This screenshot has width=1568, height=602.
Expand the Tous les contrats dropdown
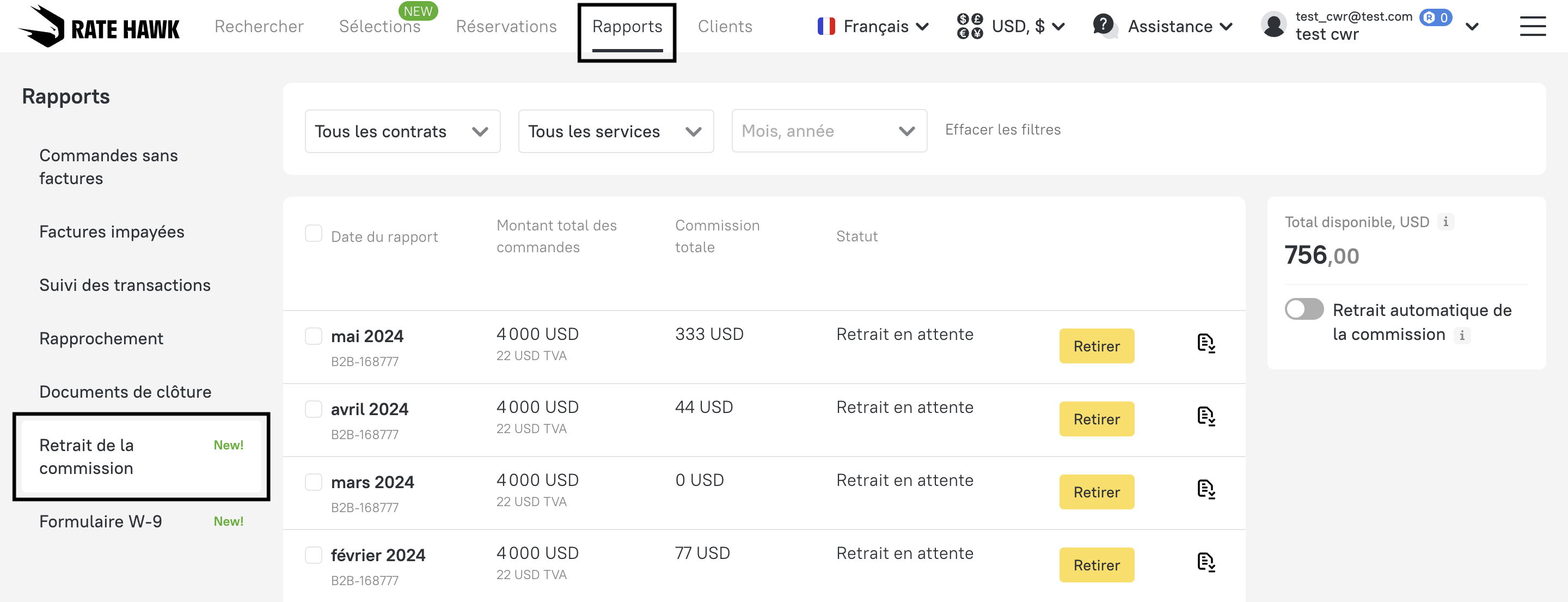(x=402, y=132)
